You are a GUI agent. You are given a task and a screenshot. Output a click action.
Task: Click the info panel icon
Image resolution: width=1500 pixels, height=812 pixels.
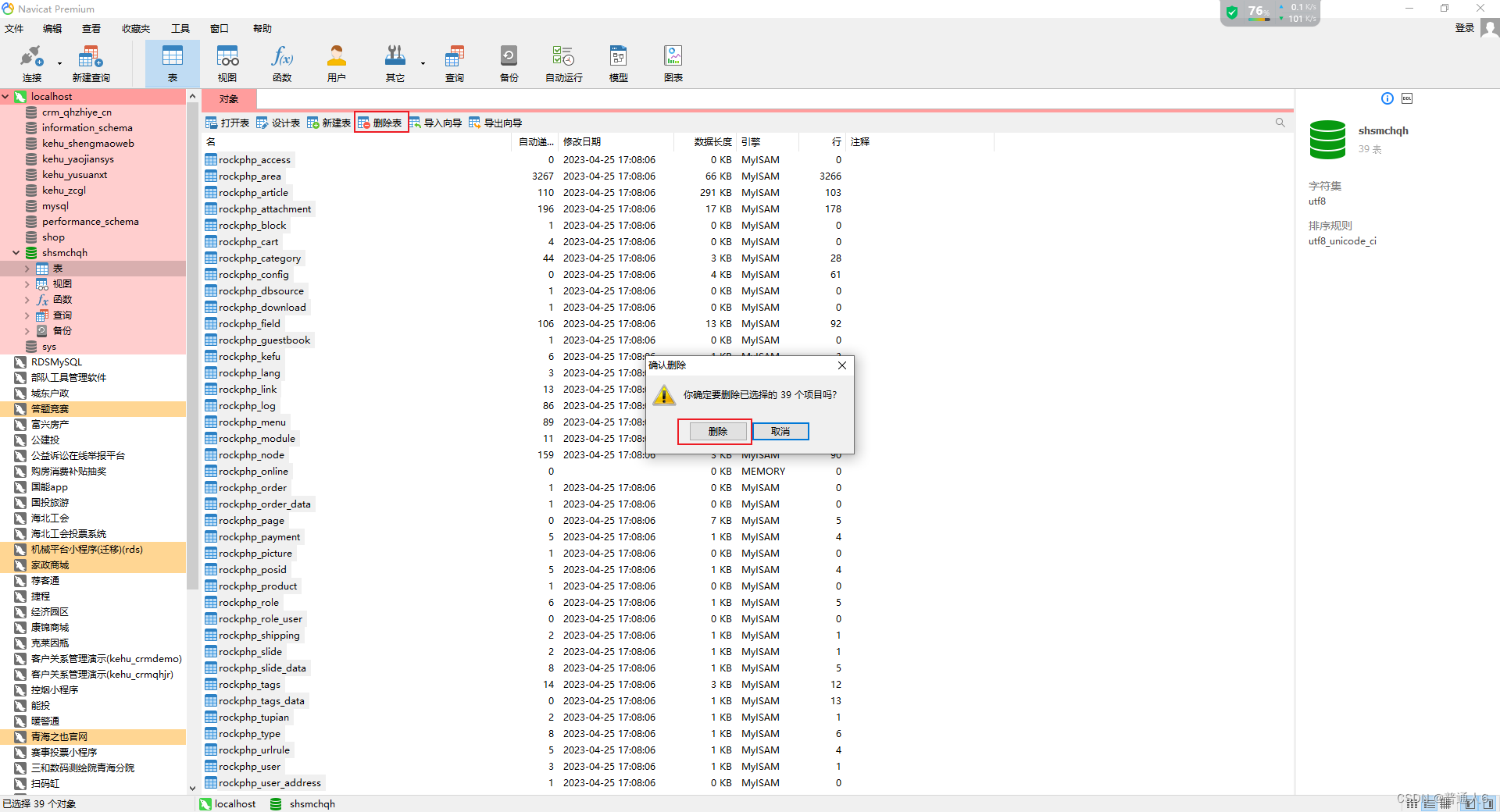[1387, 98]
